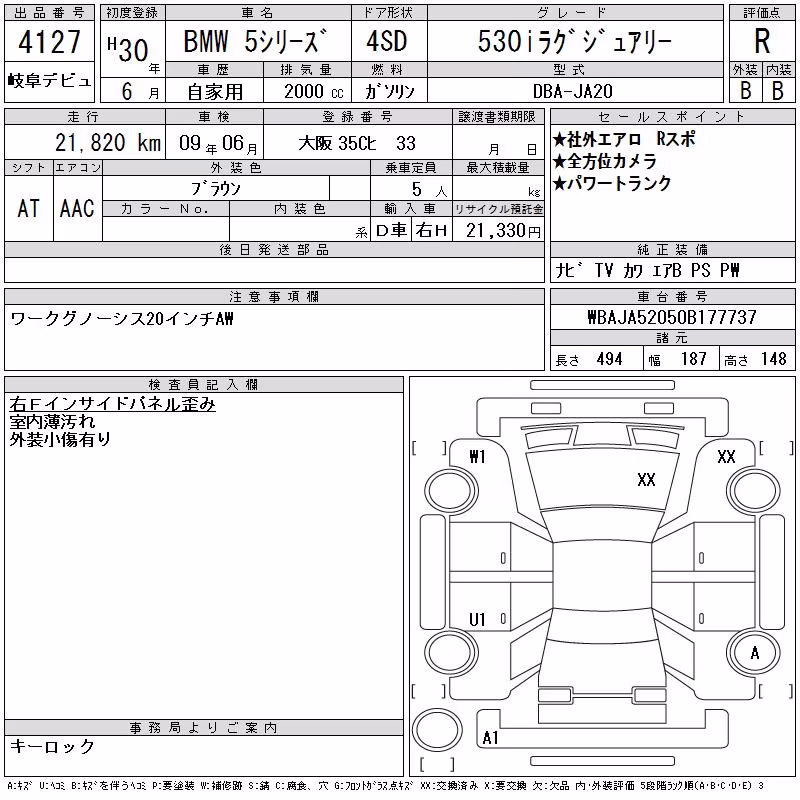Screen dimensions: 800x800
Task: Click the A scratch mark on rear wheel
Action: coord(755,653)
